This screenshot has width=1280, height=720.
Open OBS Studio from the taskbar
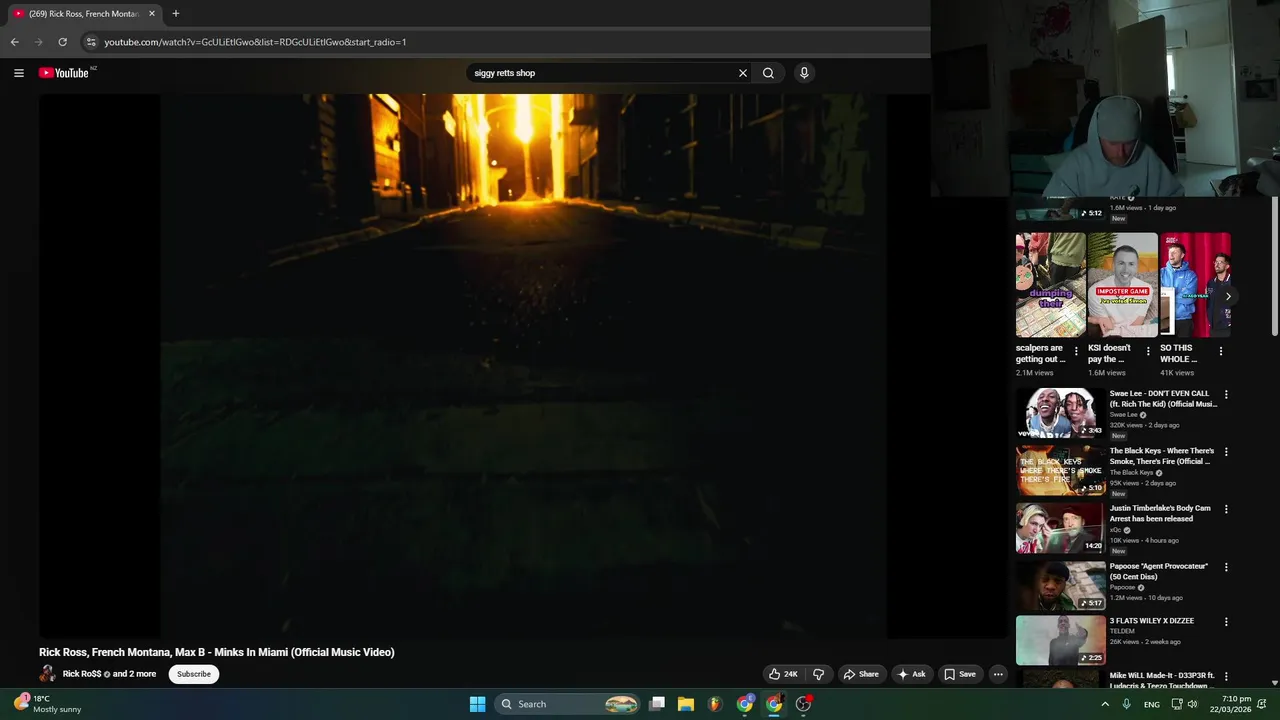click(803, 704)
